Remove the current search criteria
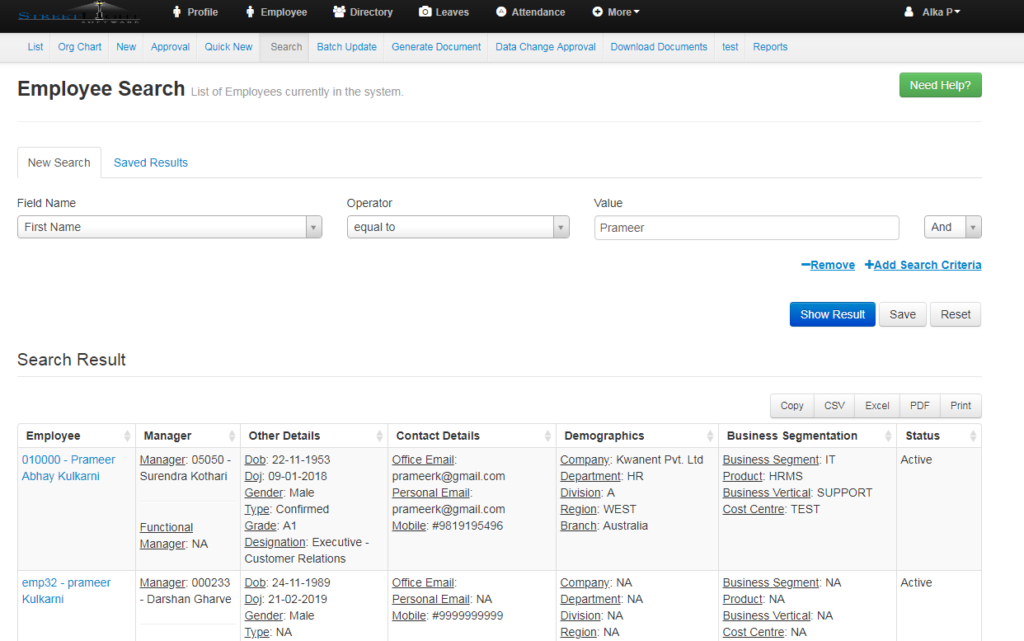 pyautogui.click(x=827, y=264)
